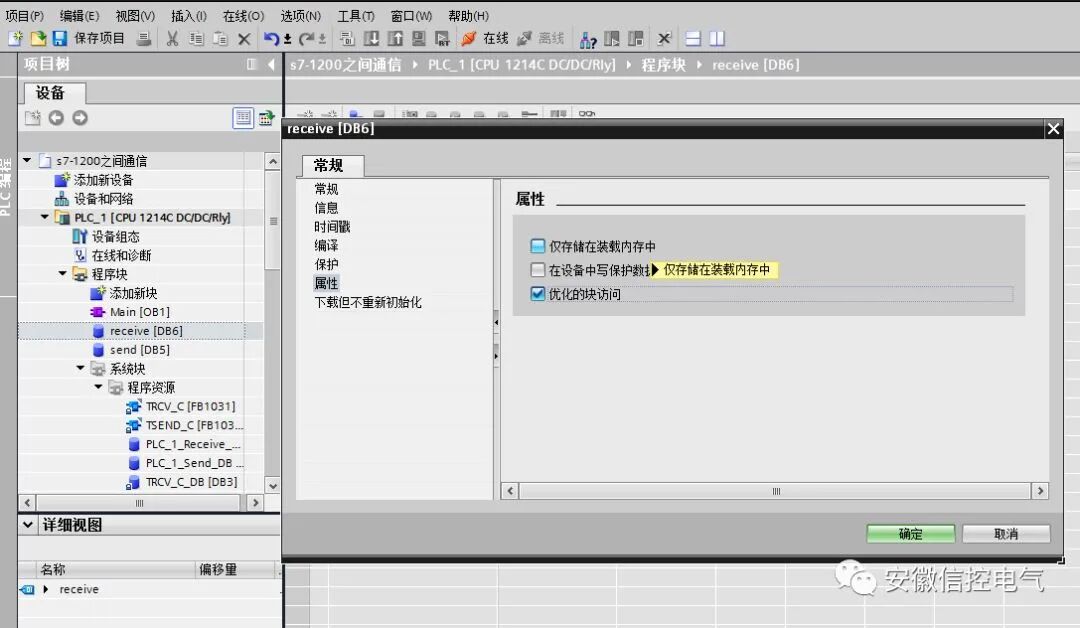
Task: Open the 工具(T) menu
Action: click(x=355, y=15)
